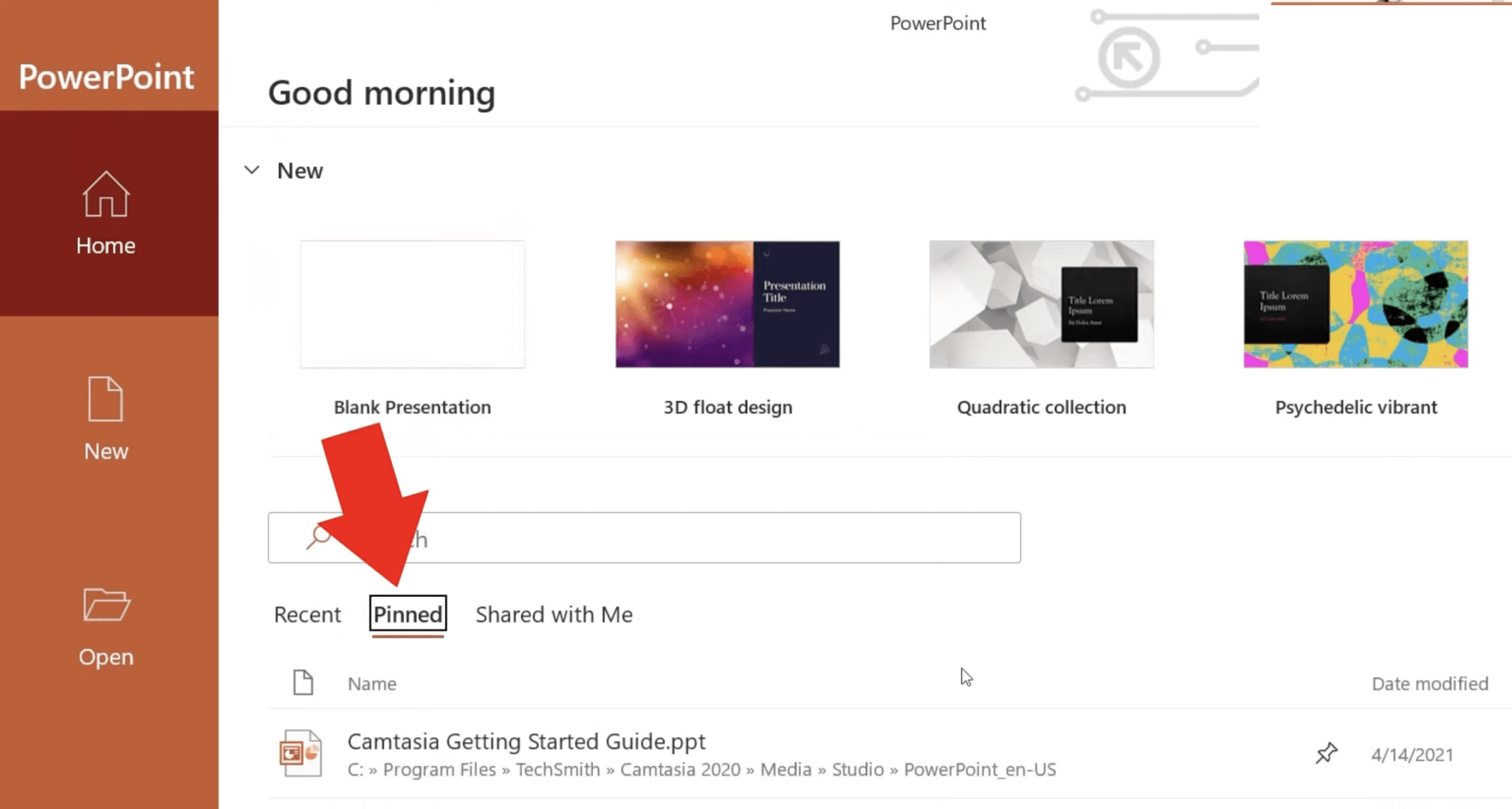Switch to the Recent tab
The height and width of the screenshot is (809, 1512).
click(x=307, y=614)
